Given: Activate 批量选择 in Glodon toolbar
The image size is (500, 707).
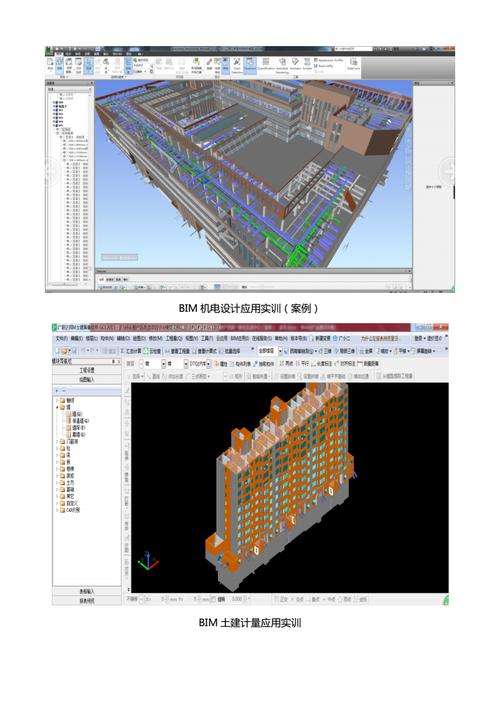Looking at the screenshot, I should [x=230, y=351].
